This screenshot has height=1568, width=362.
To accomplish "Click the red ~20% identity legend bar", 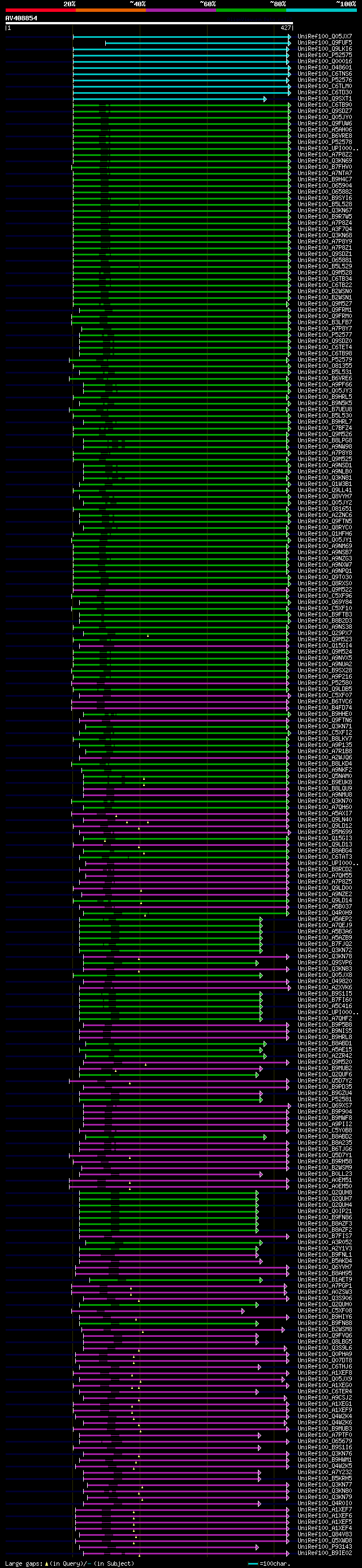I will [40, 10].
